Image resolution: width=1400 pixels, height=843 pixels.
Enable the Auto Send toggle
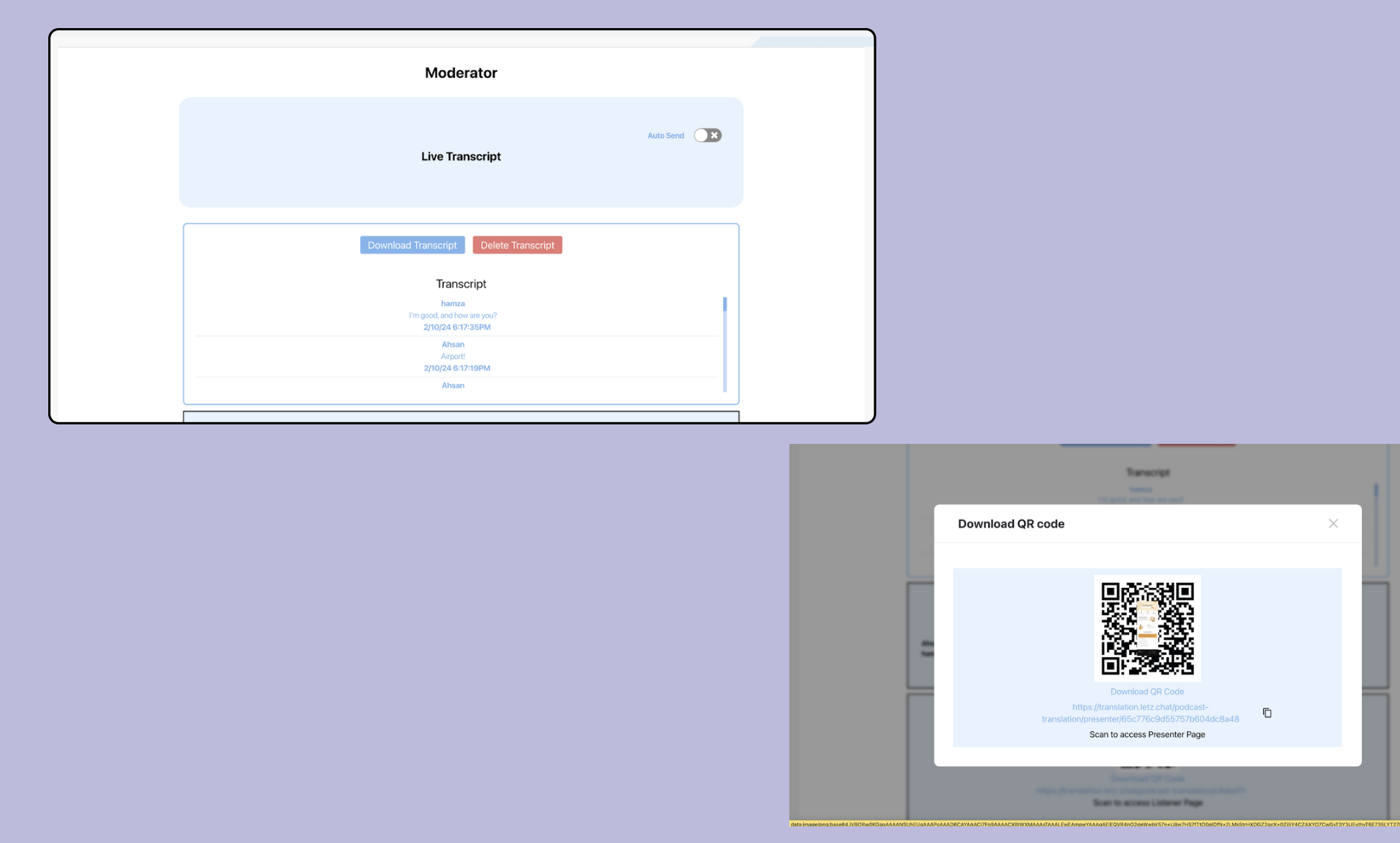[x=707, y=135]
